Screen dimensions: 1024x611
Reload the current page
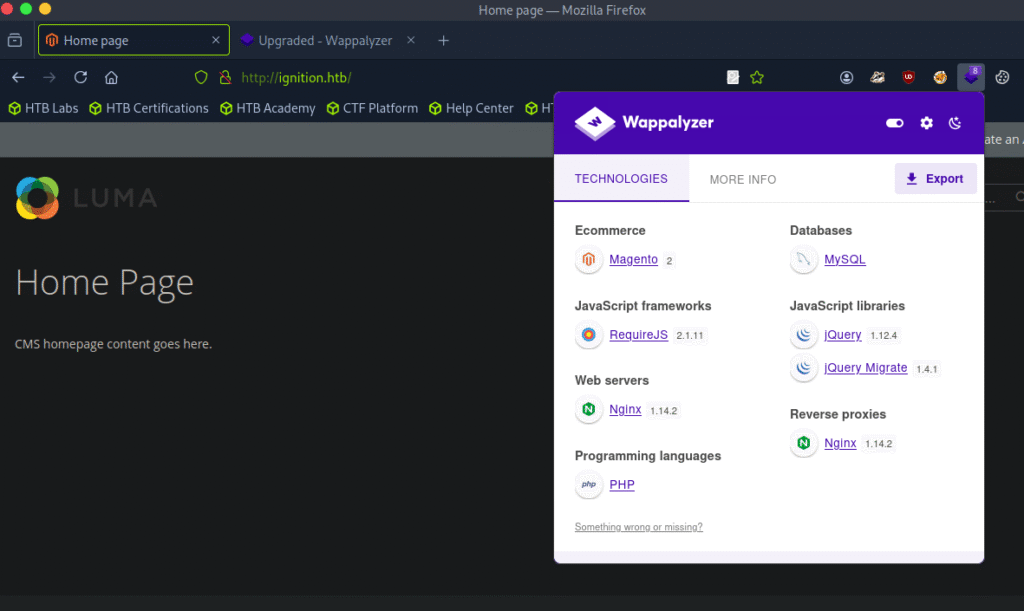tap(81, 77)
